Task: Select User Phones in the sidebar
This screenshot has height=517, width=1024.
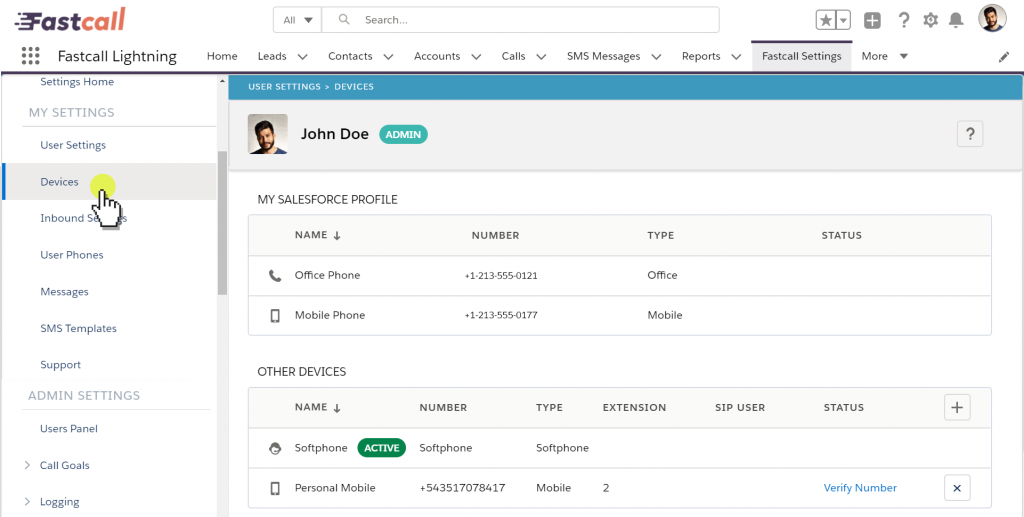Action: point(71,255)
